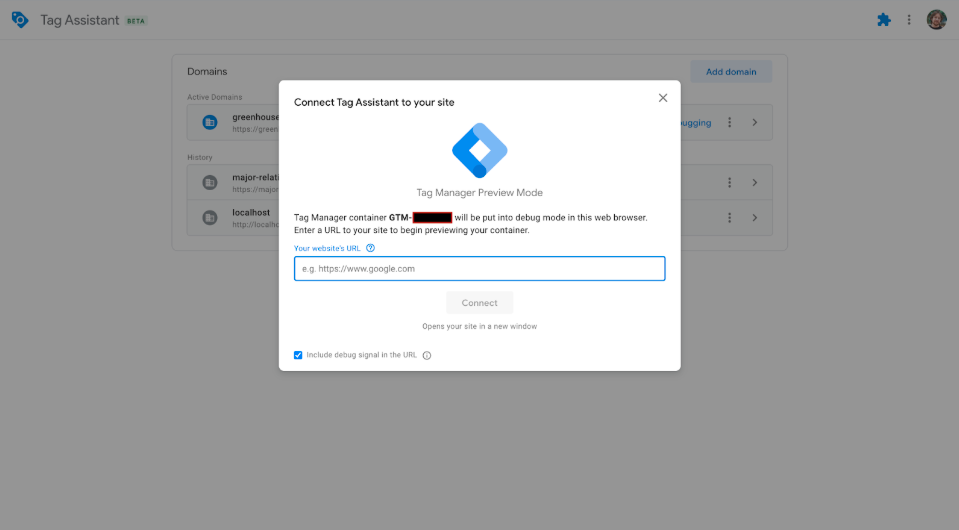Click the user profile avatar
959x530 pixels.
click(936, 20)
